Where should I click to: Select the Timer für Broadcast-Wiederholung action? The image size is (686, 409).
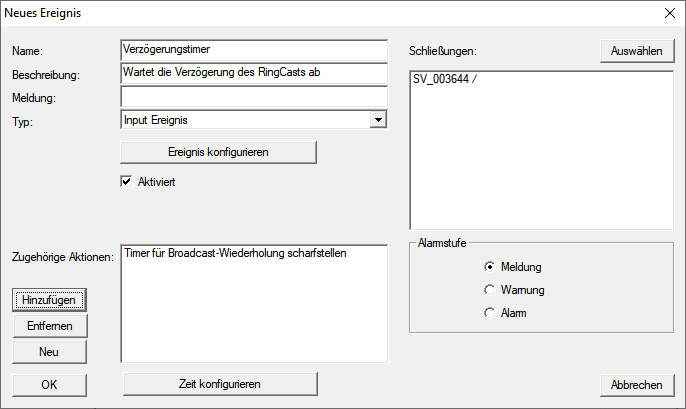(236, 254)
